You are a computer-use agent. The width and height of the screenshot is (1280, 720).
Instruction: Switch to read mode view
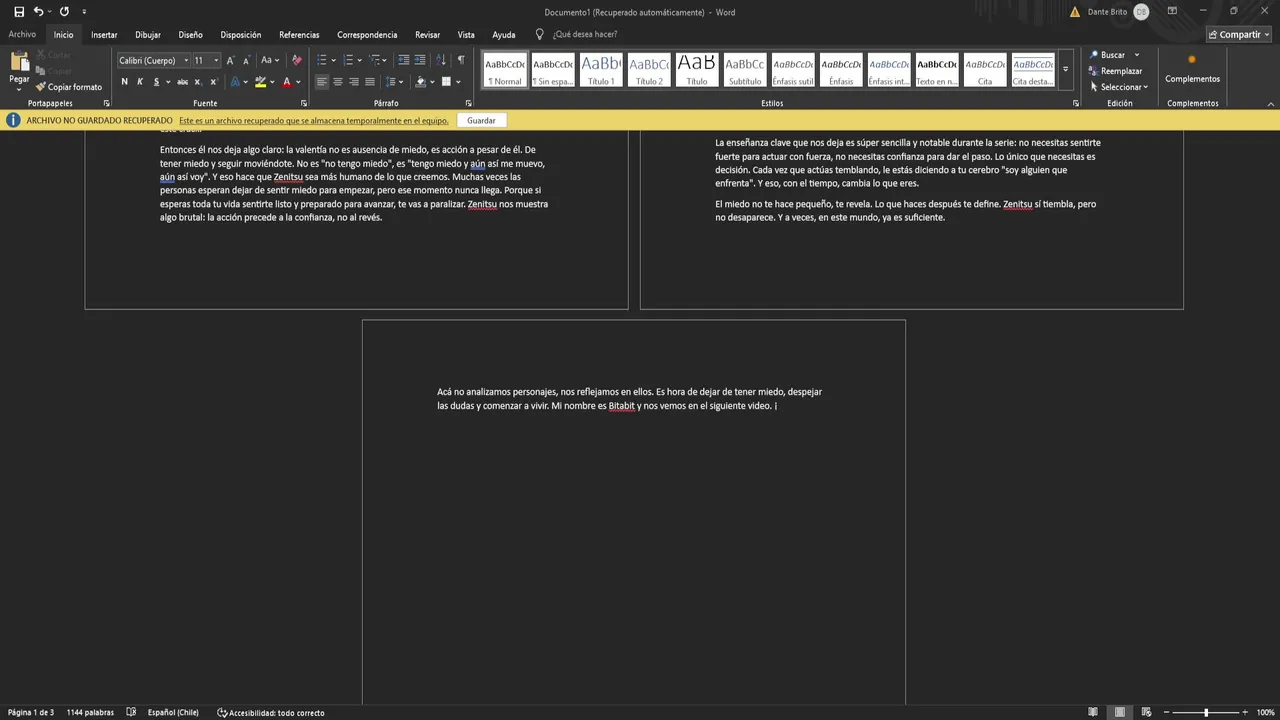coord(1093,712)
